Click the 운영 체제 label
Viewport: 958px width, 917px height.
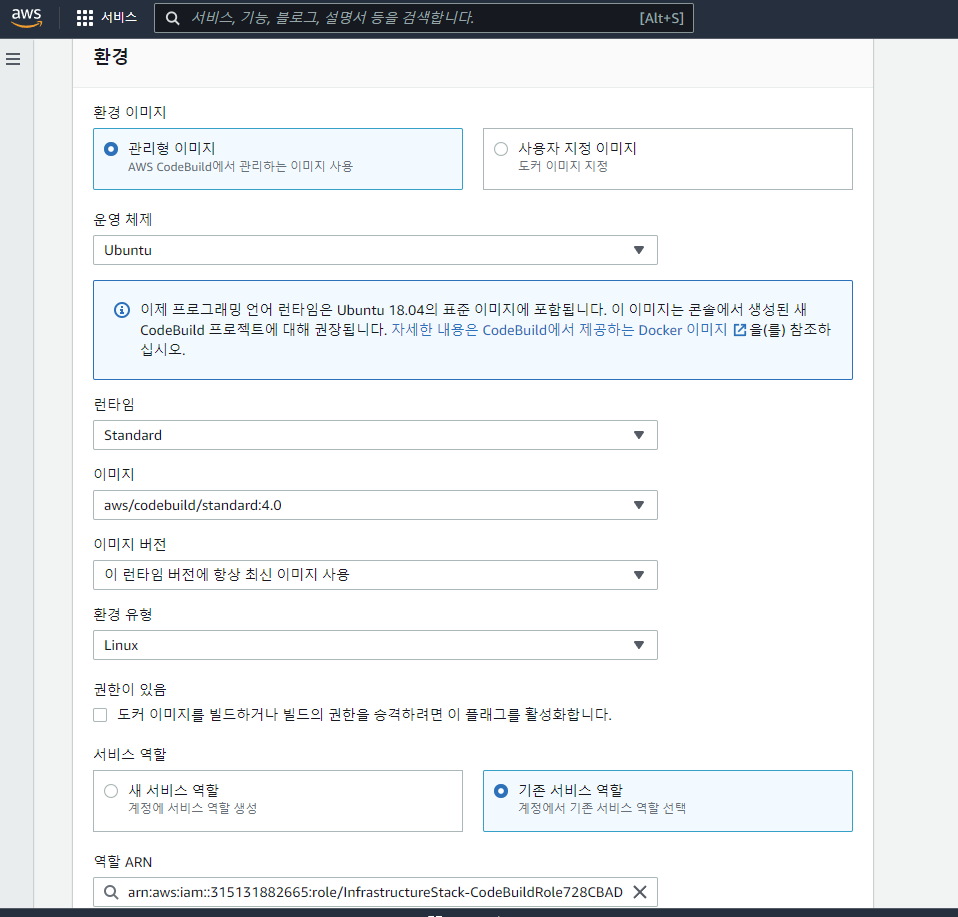[x=123, y=219]
